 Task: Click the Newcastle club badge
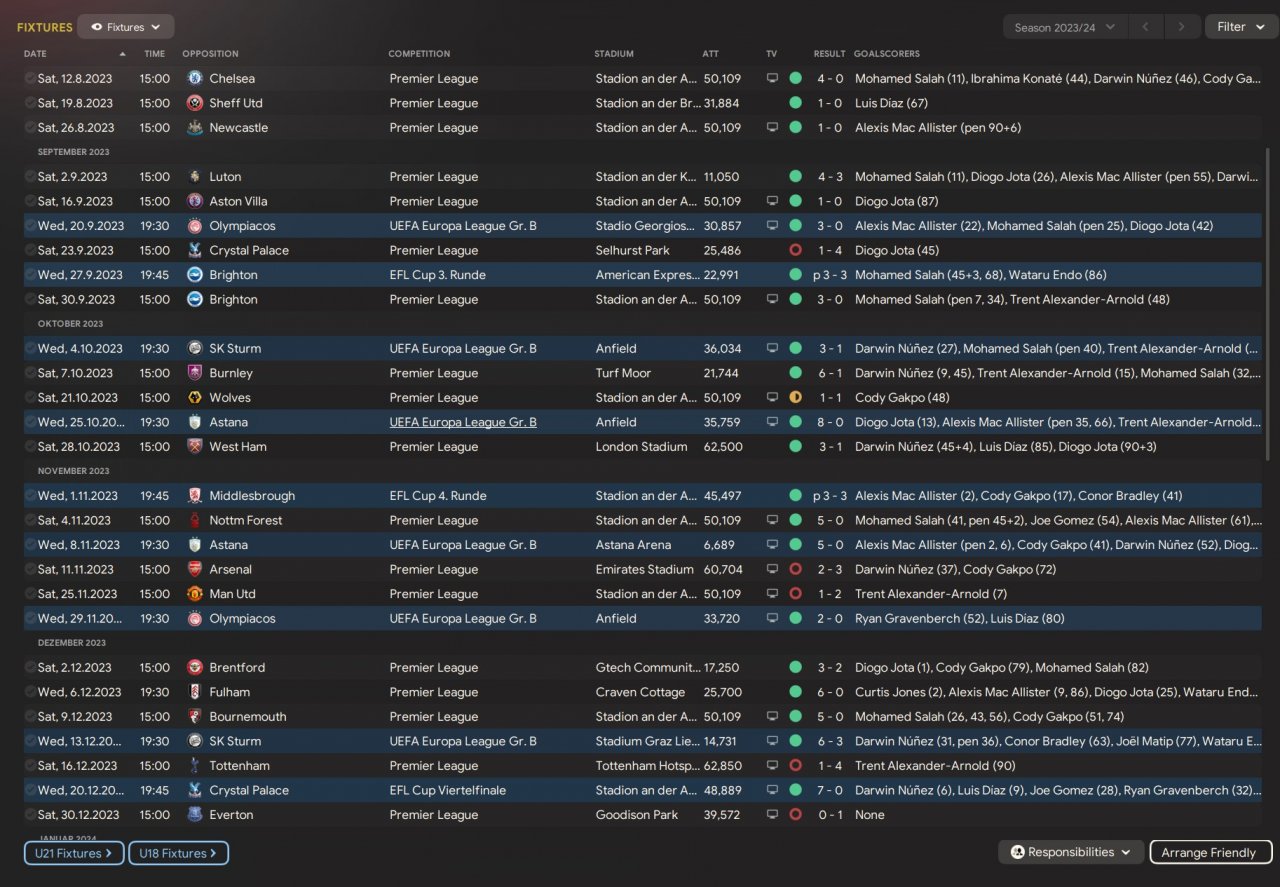(195, 128)
